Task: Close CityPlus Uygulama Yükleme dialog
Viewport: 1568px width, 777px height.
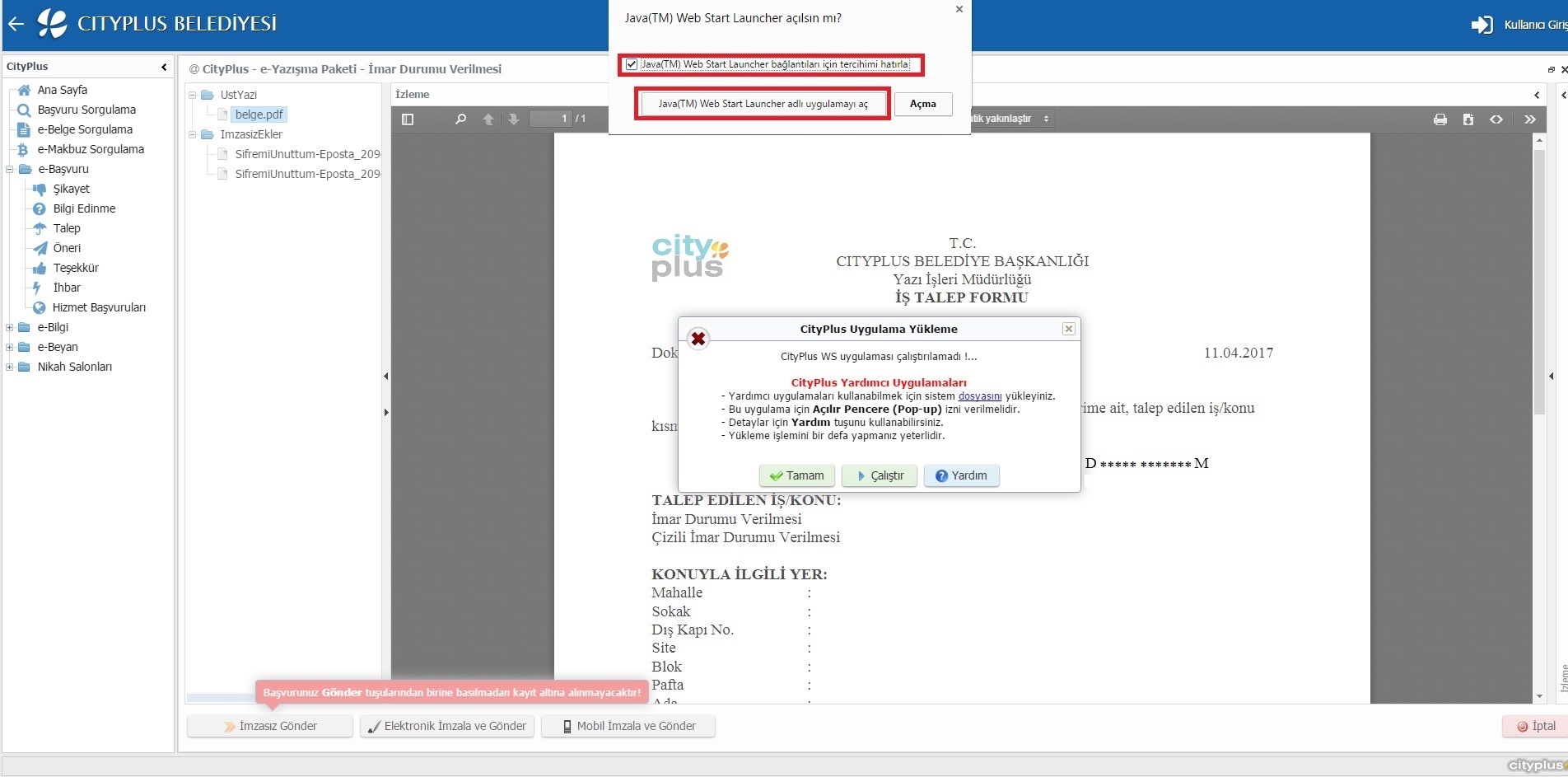Action: pos(1068,329)
